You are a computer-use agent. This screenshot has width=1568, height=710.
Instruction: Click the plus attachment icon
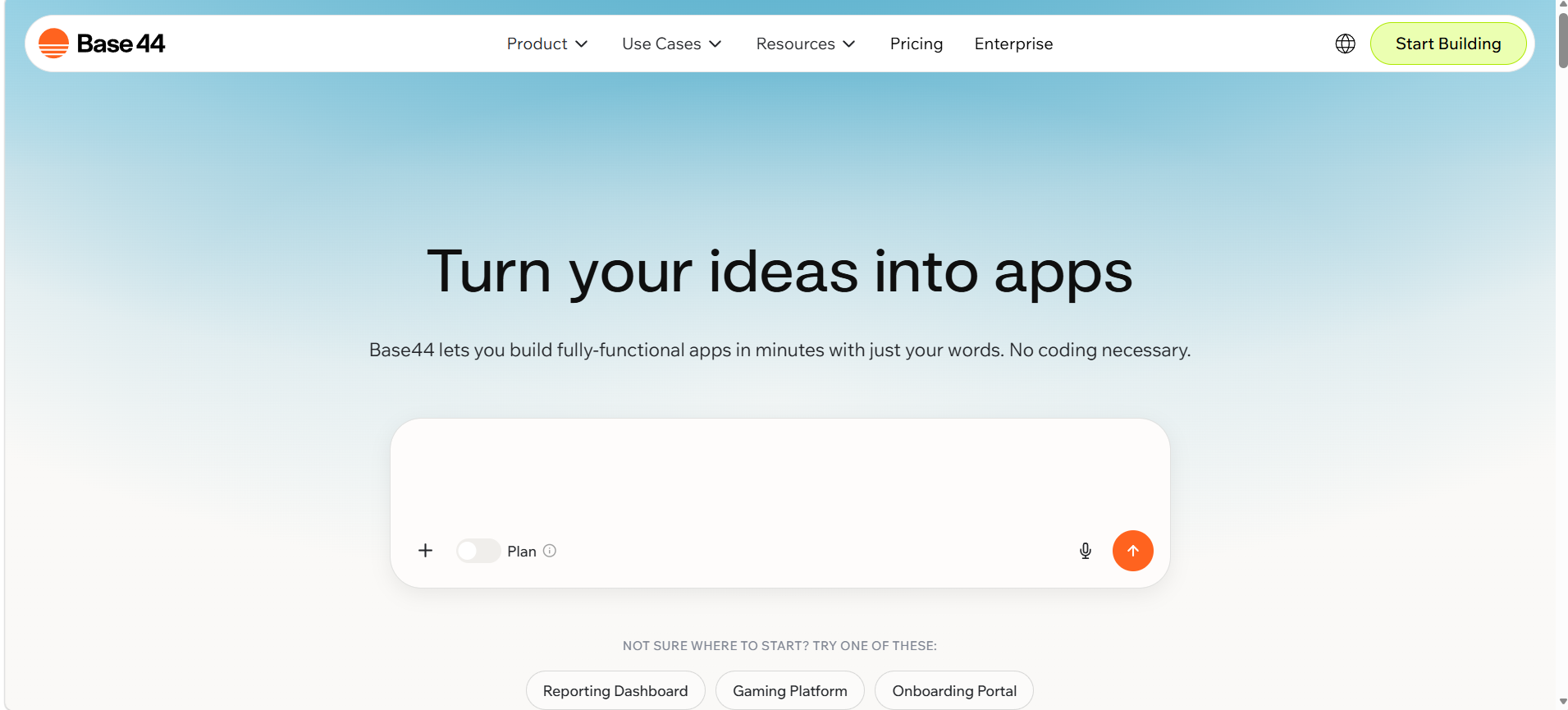[x=425, y=551]
